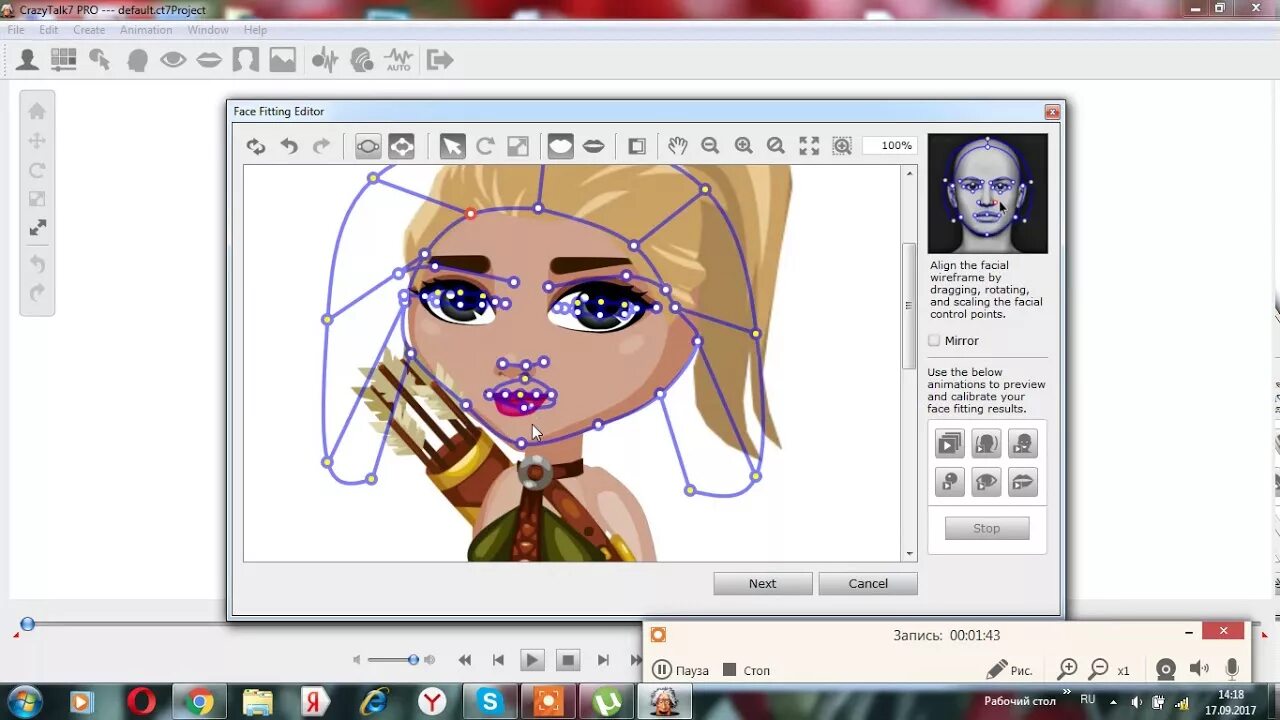
Task: Click the Stop button
Action: click(987, 528)
